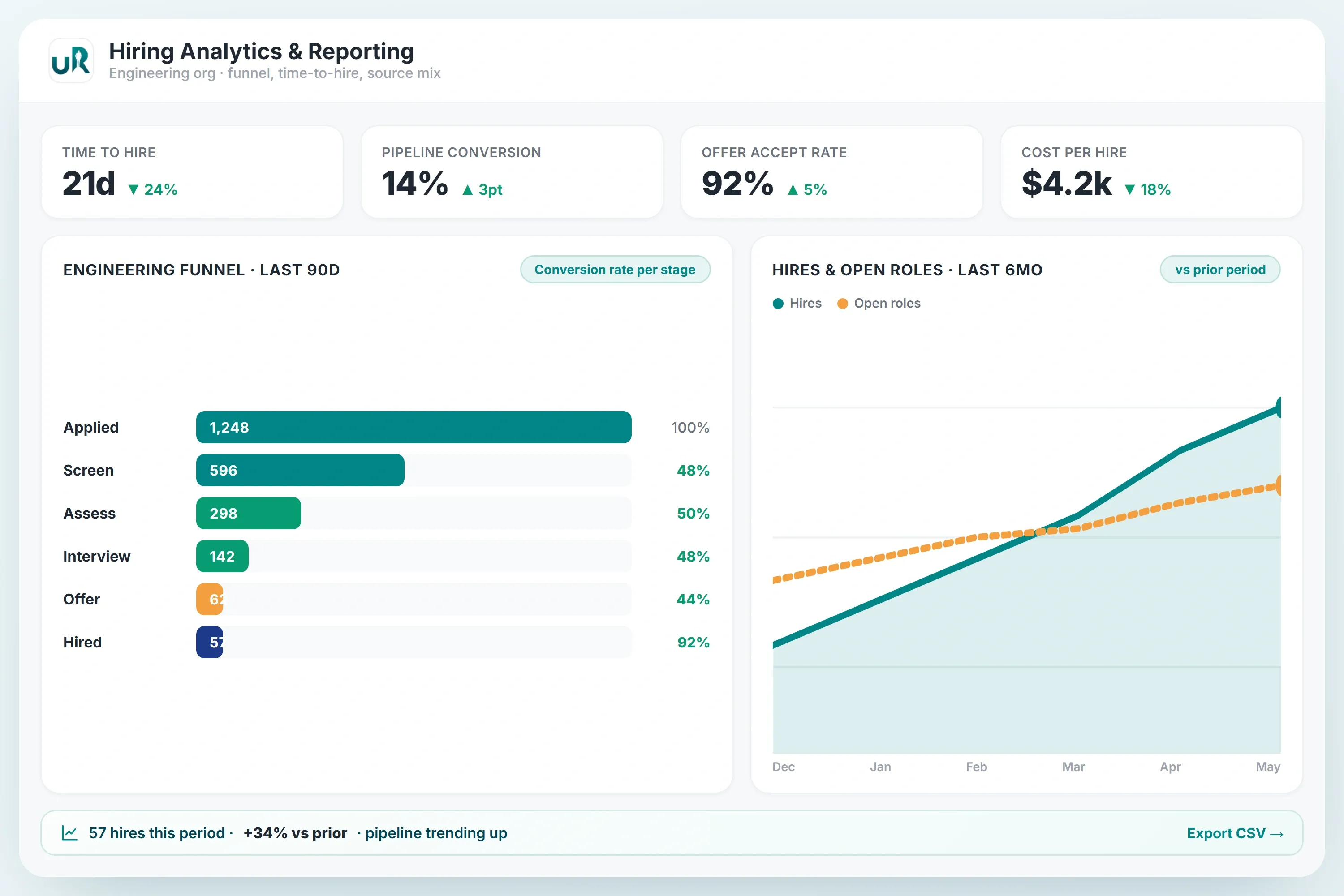This screenshot has height=896, width=1344.
Task: Click the 48% rate for Interview
Action: coord(693,556)
